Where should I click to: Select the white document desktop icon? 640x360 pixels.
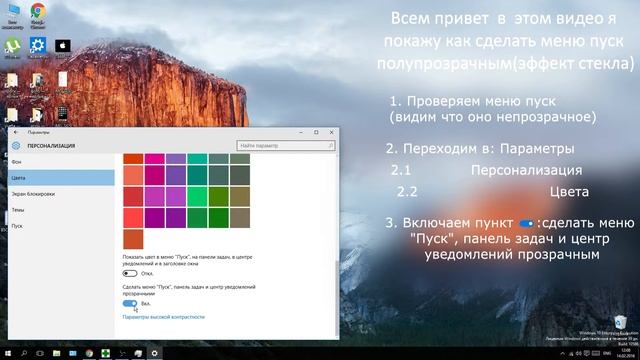[x=62, y=82]
